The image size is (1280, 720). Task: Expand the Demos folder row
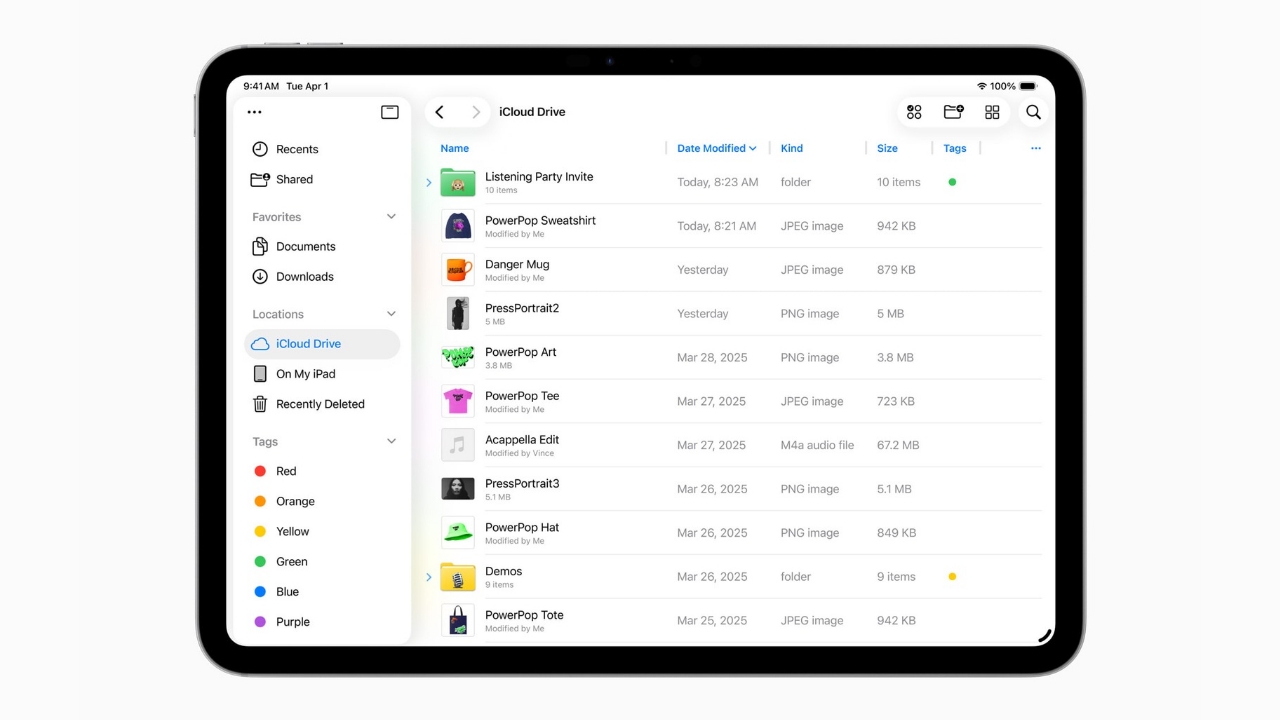click(x=429, y=577)
